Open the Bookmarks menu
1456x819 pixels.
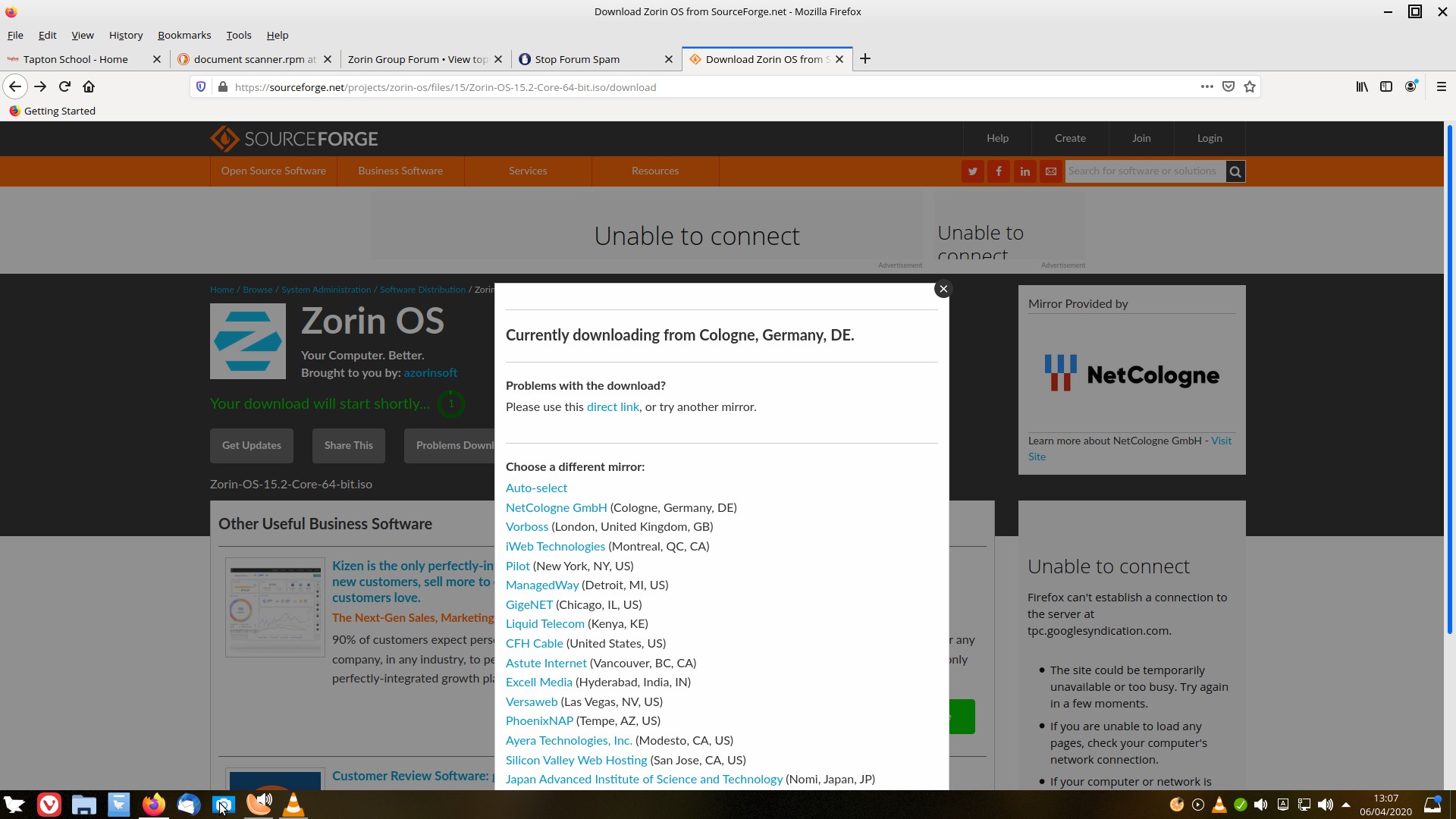click(184, 35)
